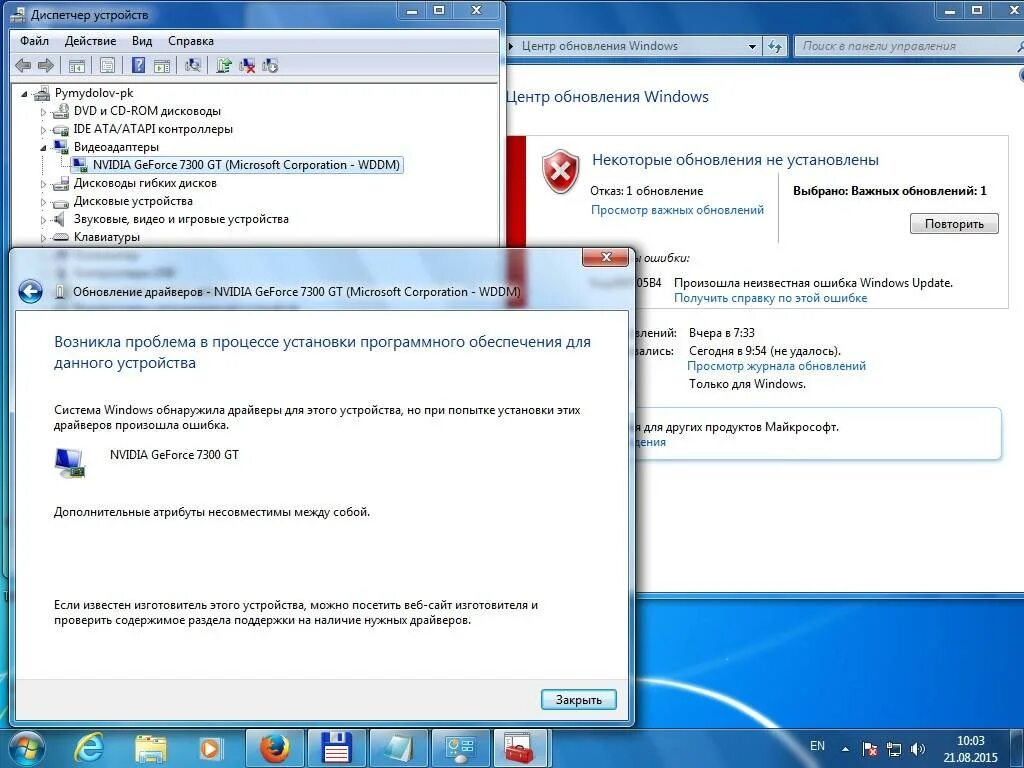Select the Pymydolov-pk computer tree item

click(94, 93)
